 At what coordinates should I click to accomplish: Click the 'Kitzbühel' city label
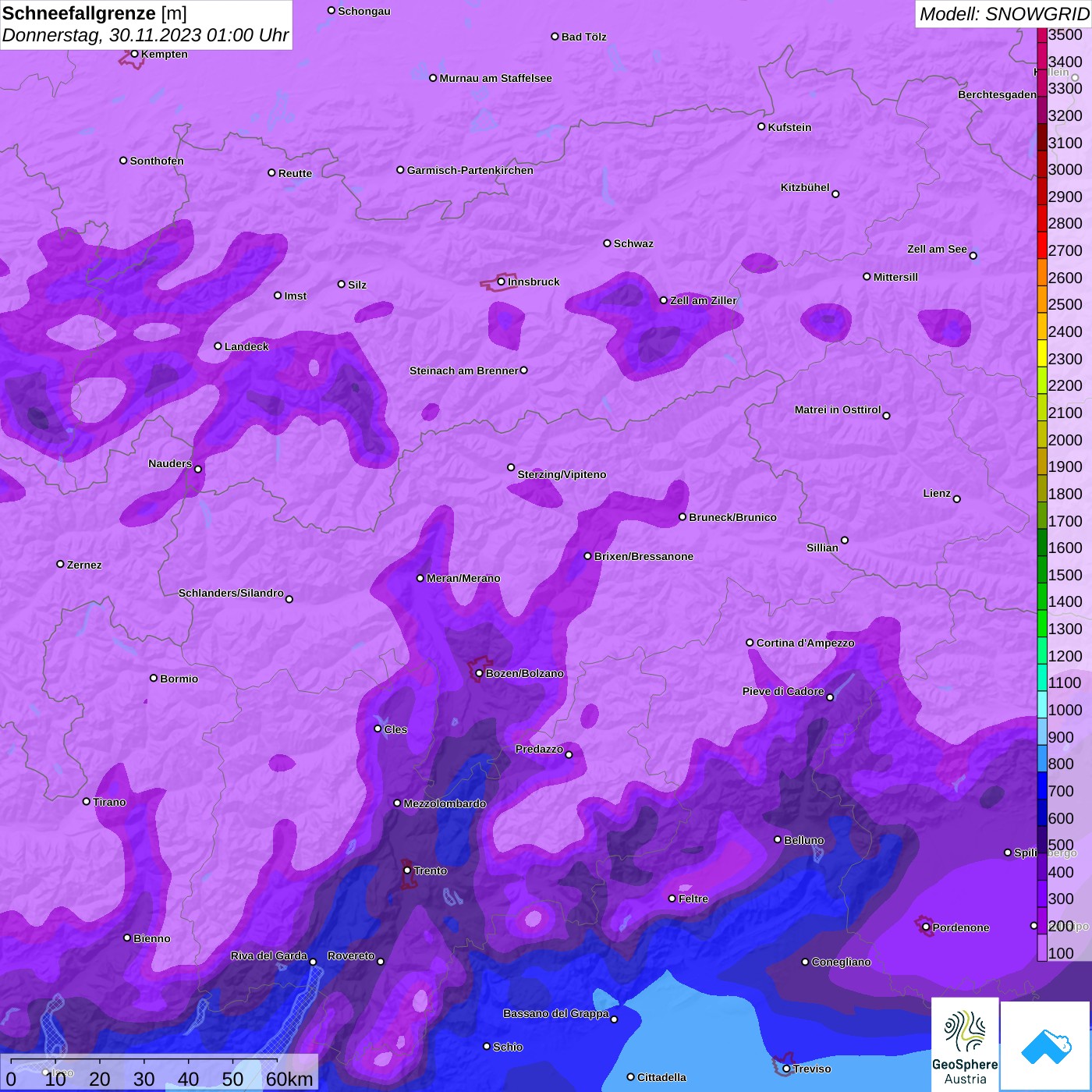click(x=805, y=188)
